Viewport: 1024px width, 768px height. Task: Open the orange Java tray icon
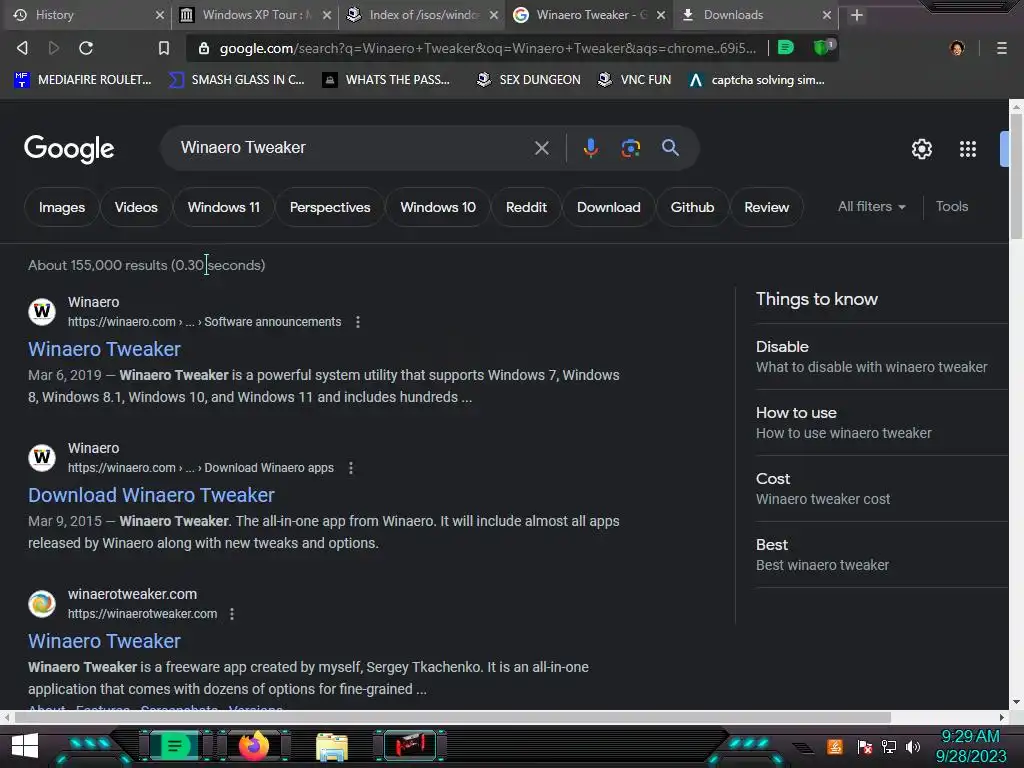tap(835, 746)
